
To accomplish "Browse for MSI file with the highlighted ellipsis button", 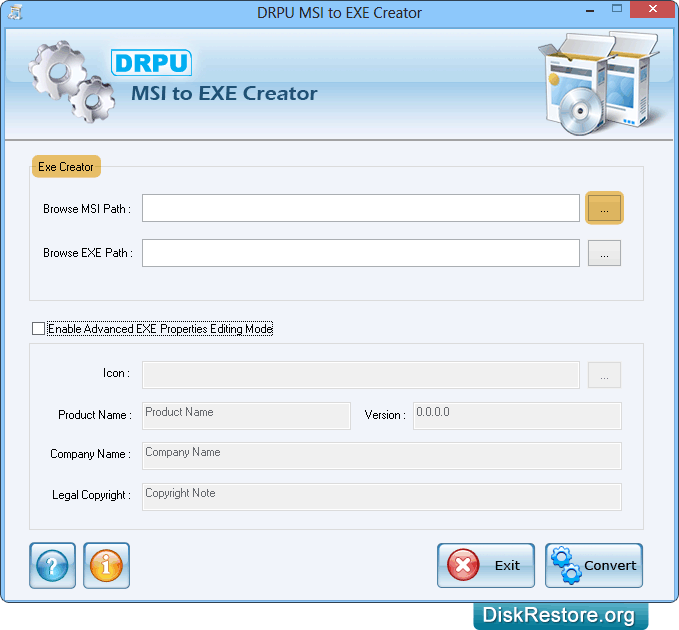I will tap(604, 208).
